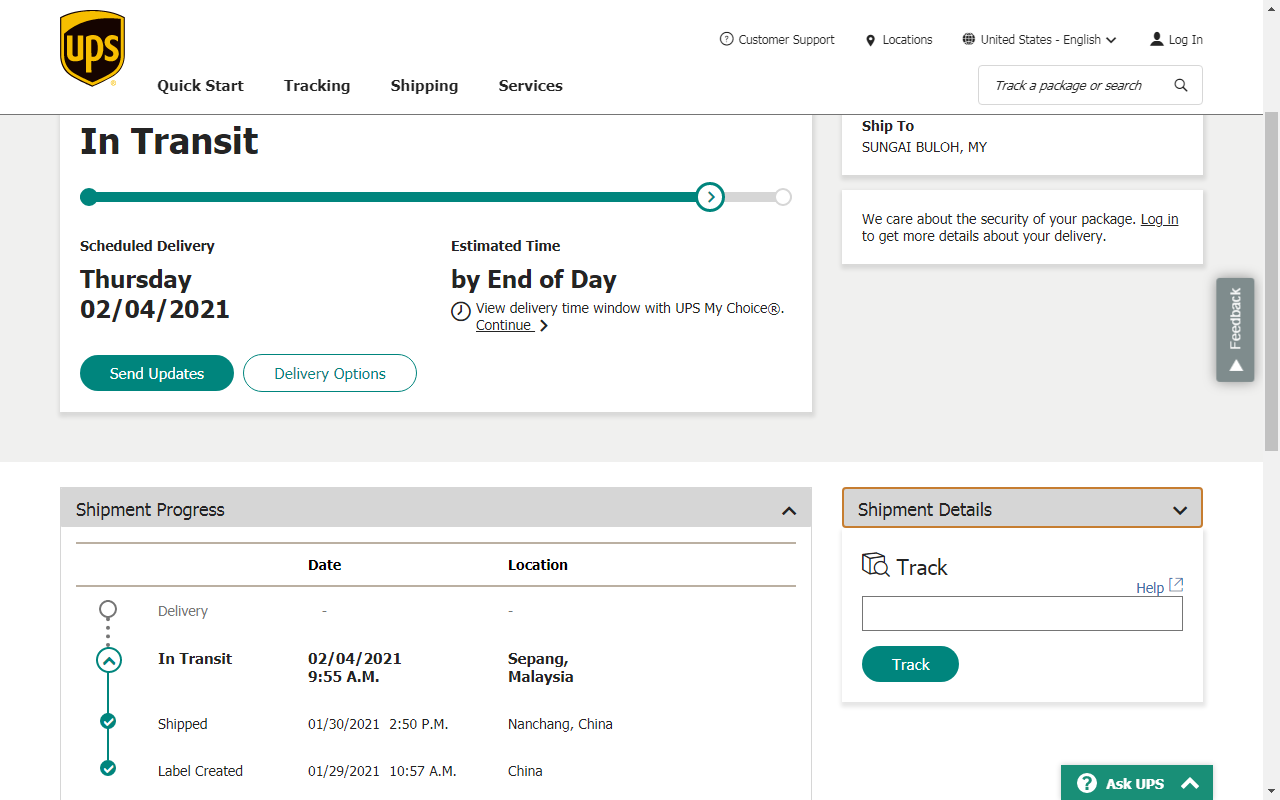Image resolution: width=1280 pixels, height=800 pixels.
Task: Follow the Continue link for My Choice
Action: 504,325
